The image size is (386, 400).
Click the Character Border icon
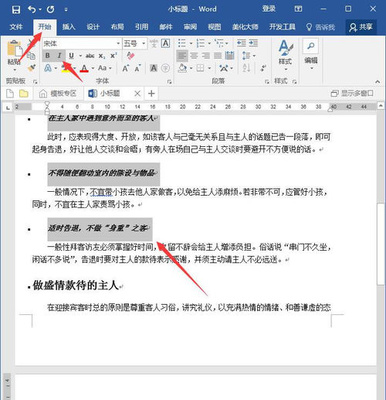(165, 43)
